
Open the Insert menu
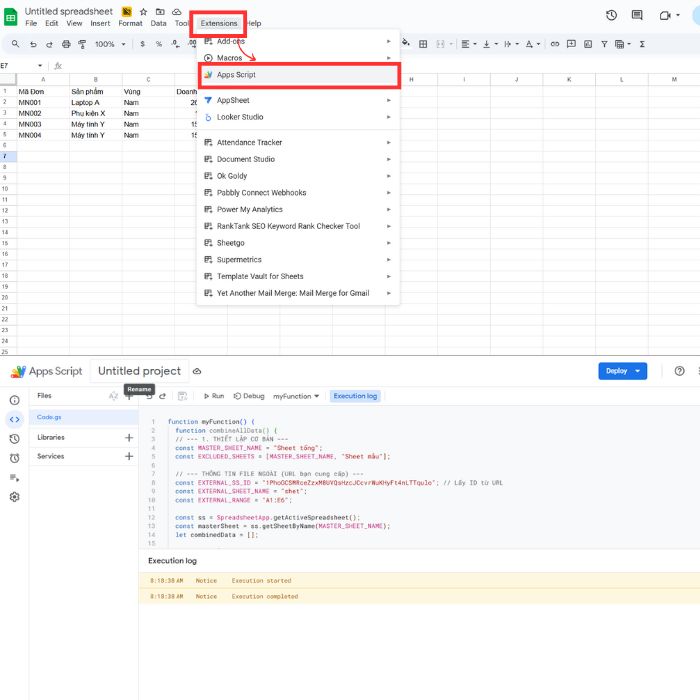[x=100, y=23]
